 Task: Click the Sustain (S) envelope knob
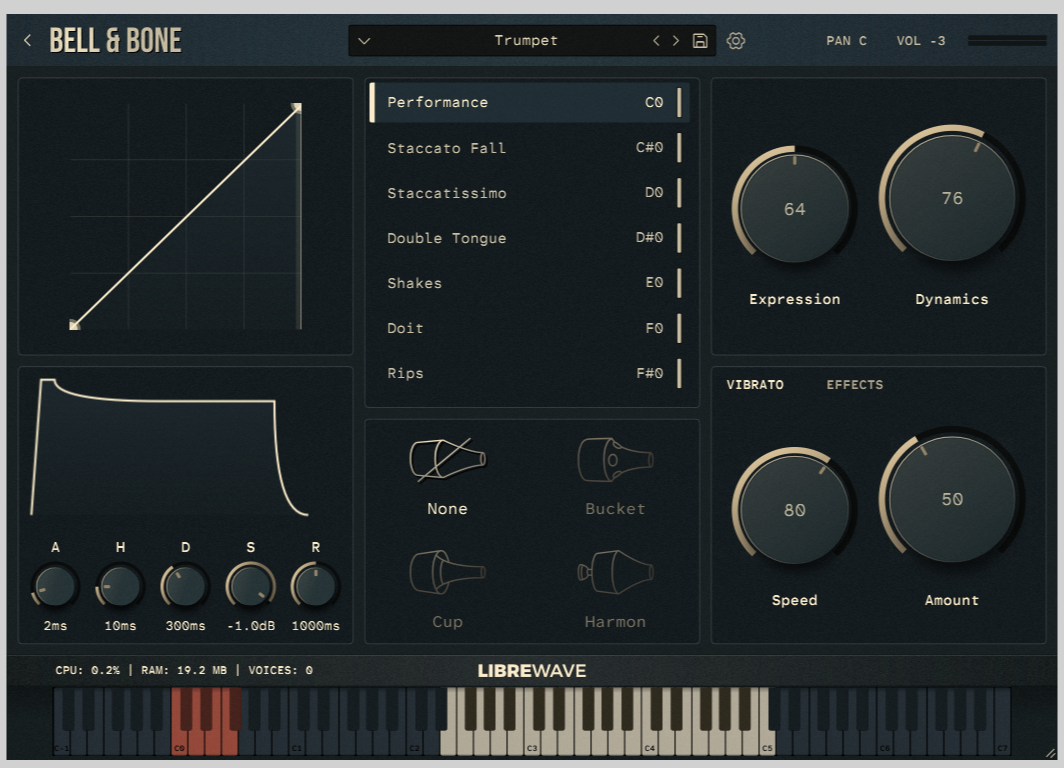[250, 586]
